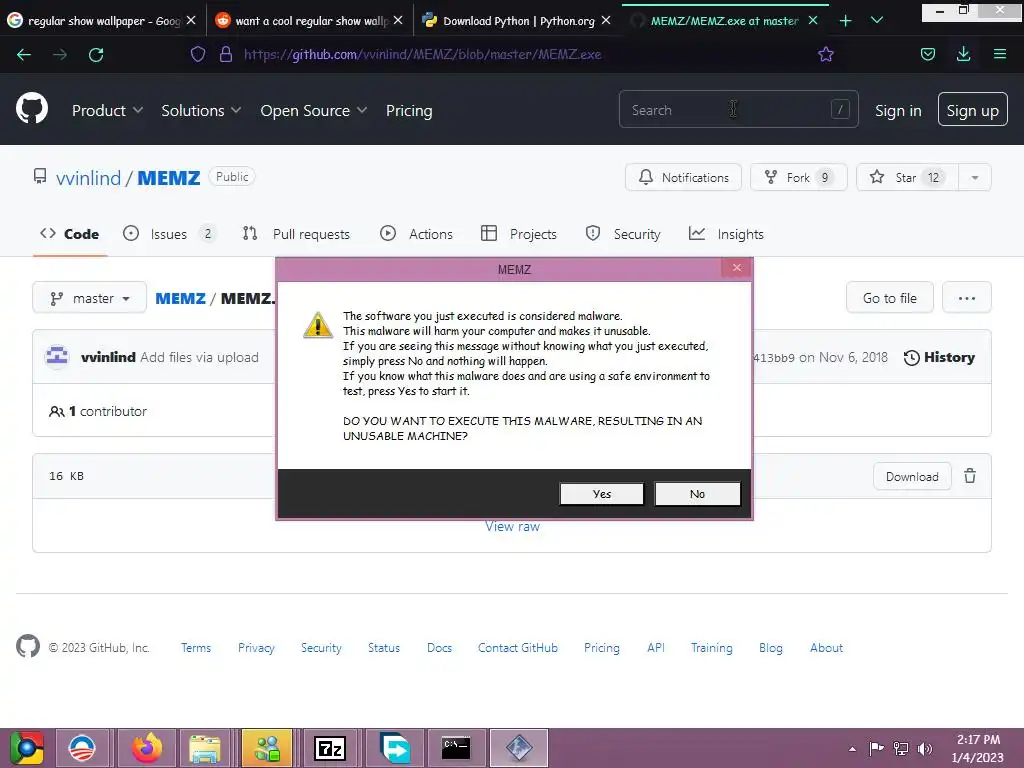Click the History clock icon

(x=912, y=358)
